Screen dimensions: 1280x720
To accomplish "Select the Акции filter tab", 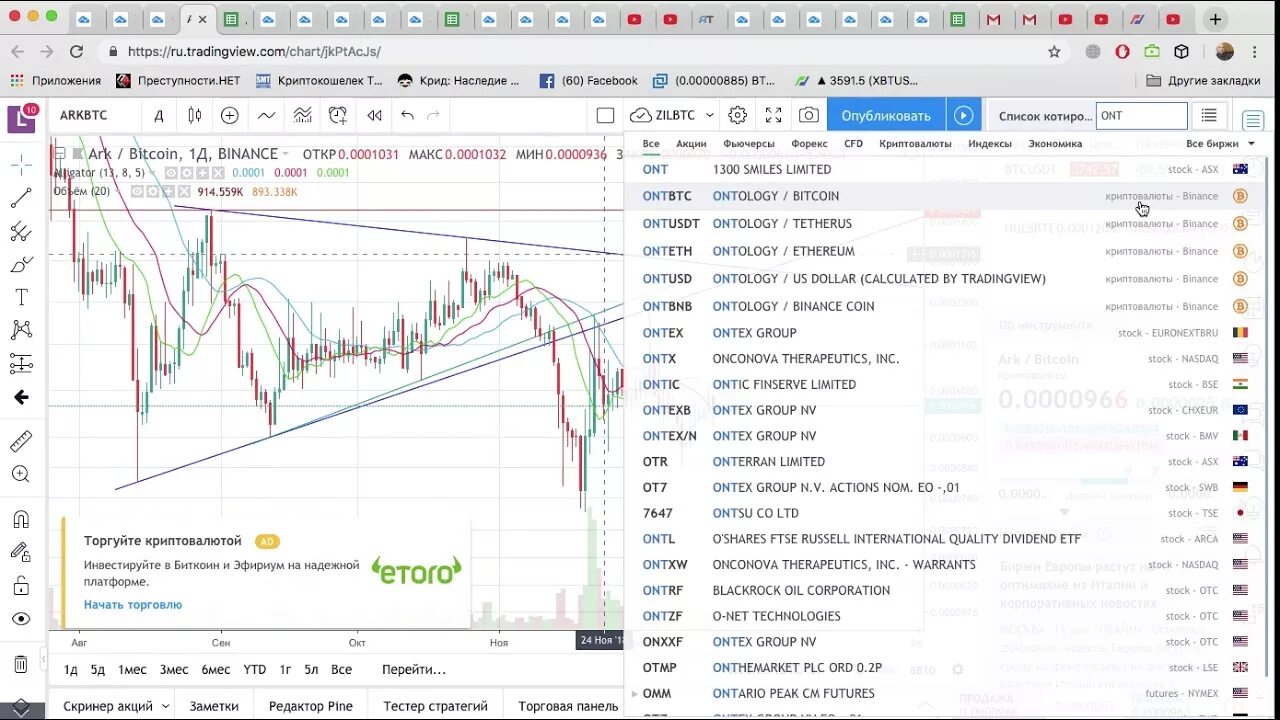I will coord(691,144).
